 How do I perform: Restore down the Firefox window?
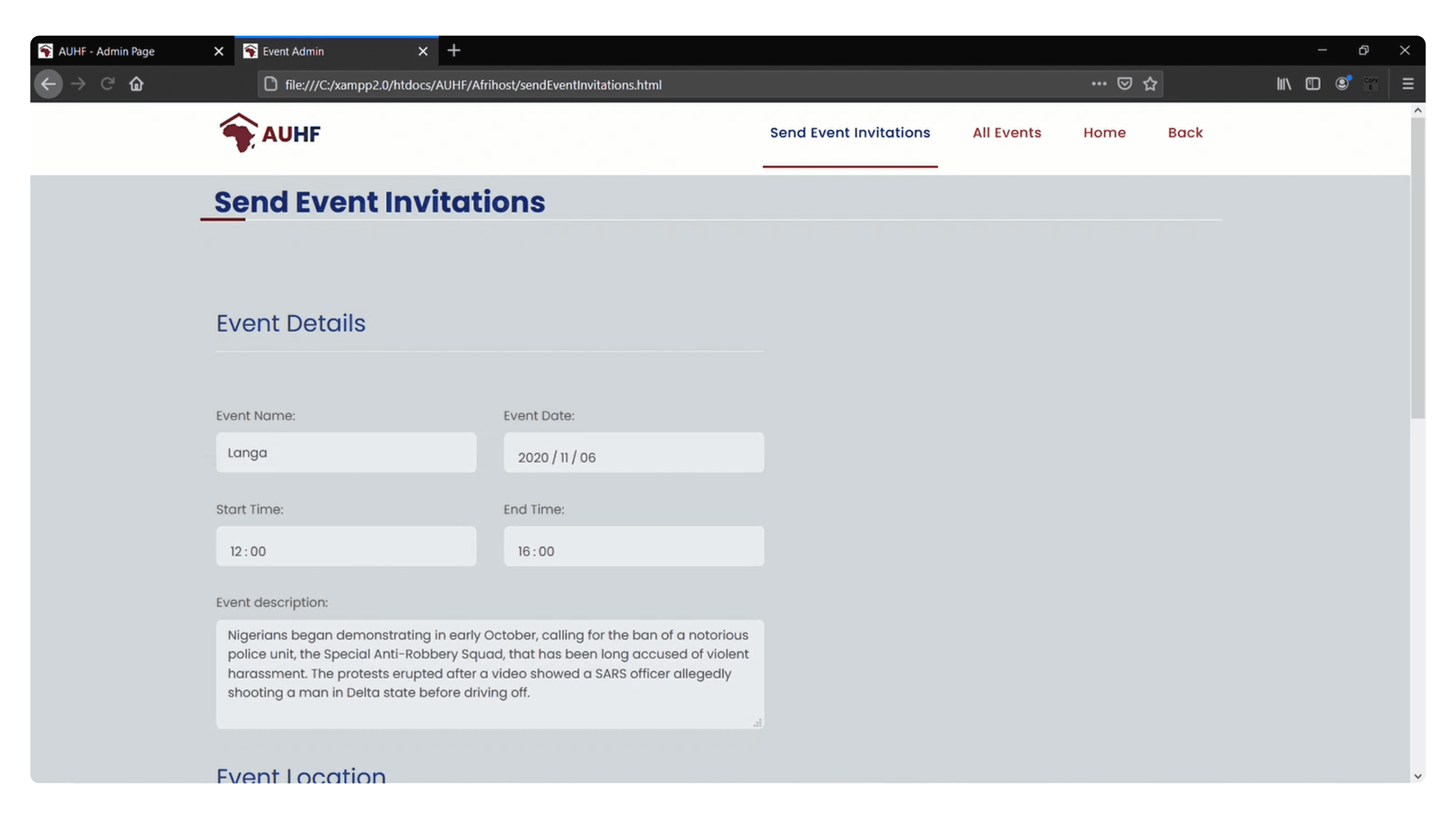(1364, 50)
